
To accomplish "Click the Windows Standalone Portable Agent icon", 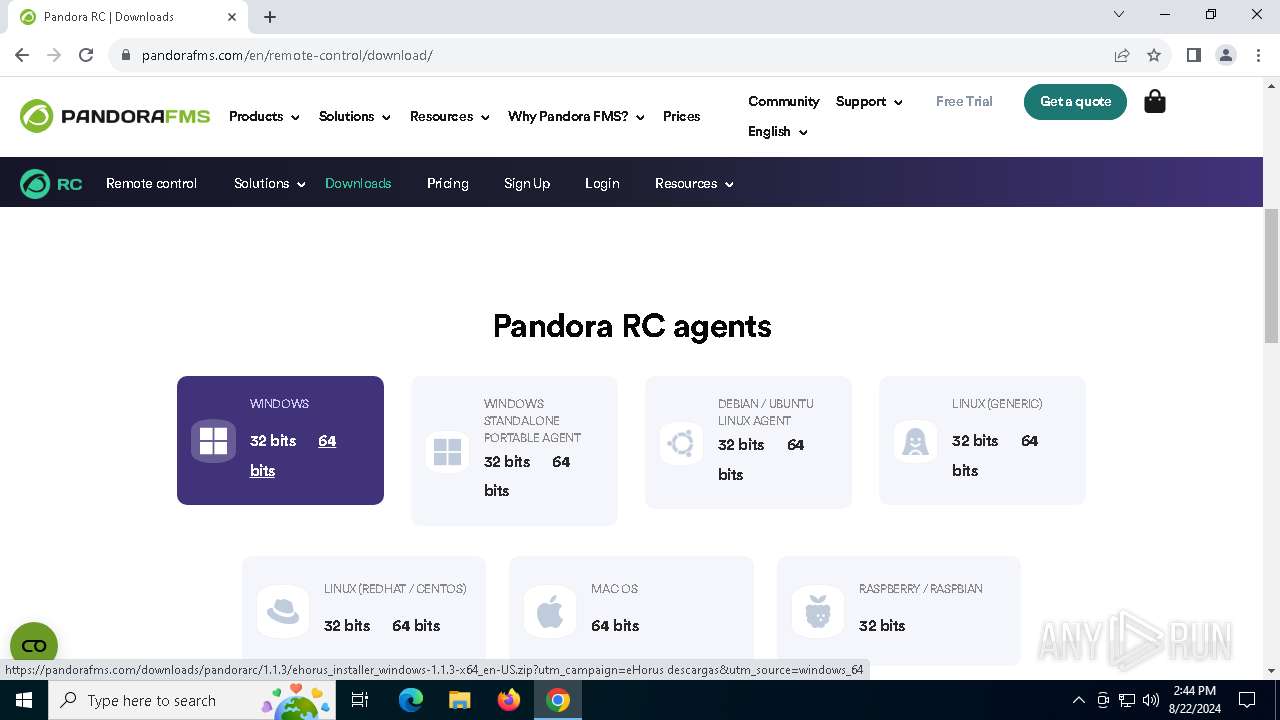I will [448, 452].
